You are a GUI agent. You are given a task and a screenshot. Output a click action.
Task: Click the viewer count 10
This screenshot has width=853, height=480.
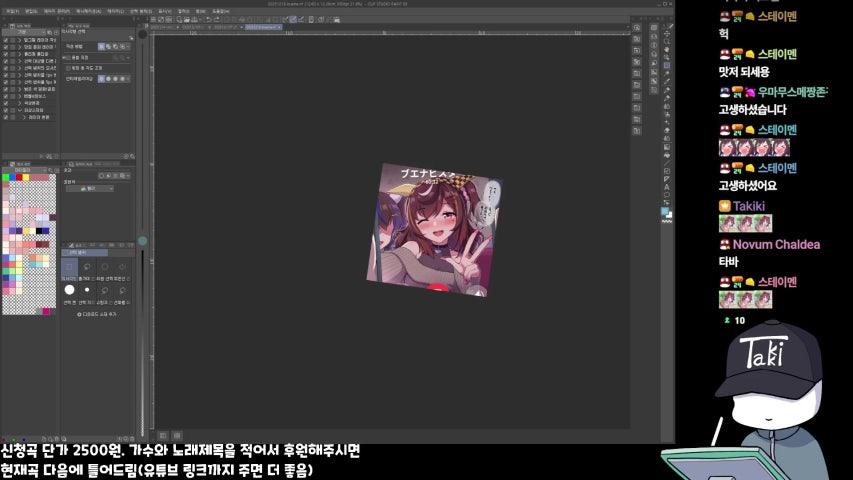pyautogui.click(x=739, y=321)
